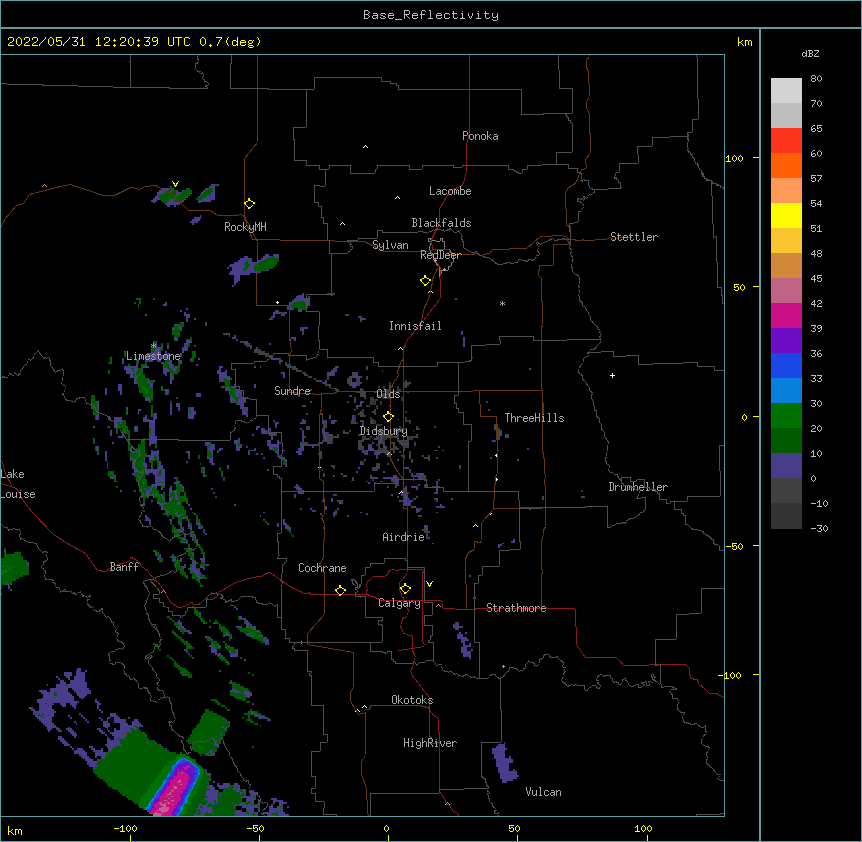This screenshot has height=842, width=862.
Task: Click the yellow diamond marker south of RedDeer
Action: click(x=425, y=281)
